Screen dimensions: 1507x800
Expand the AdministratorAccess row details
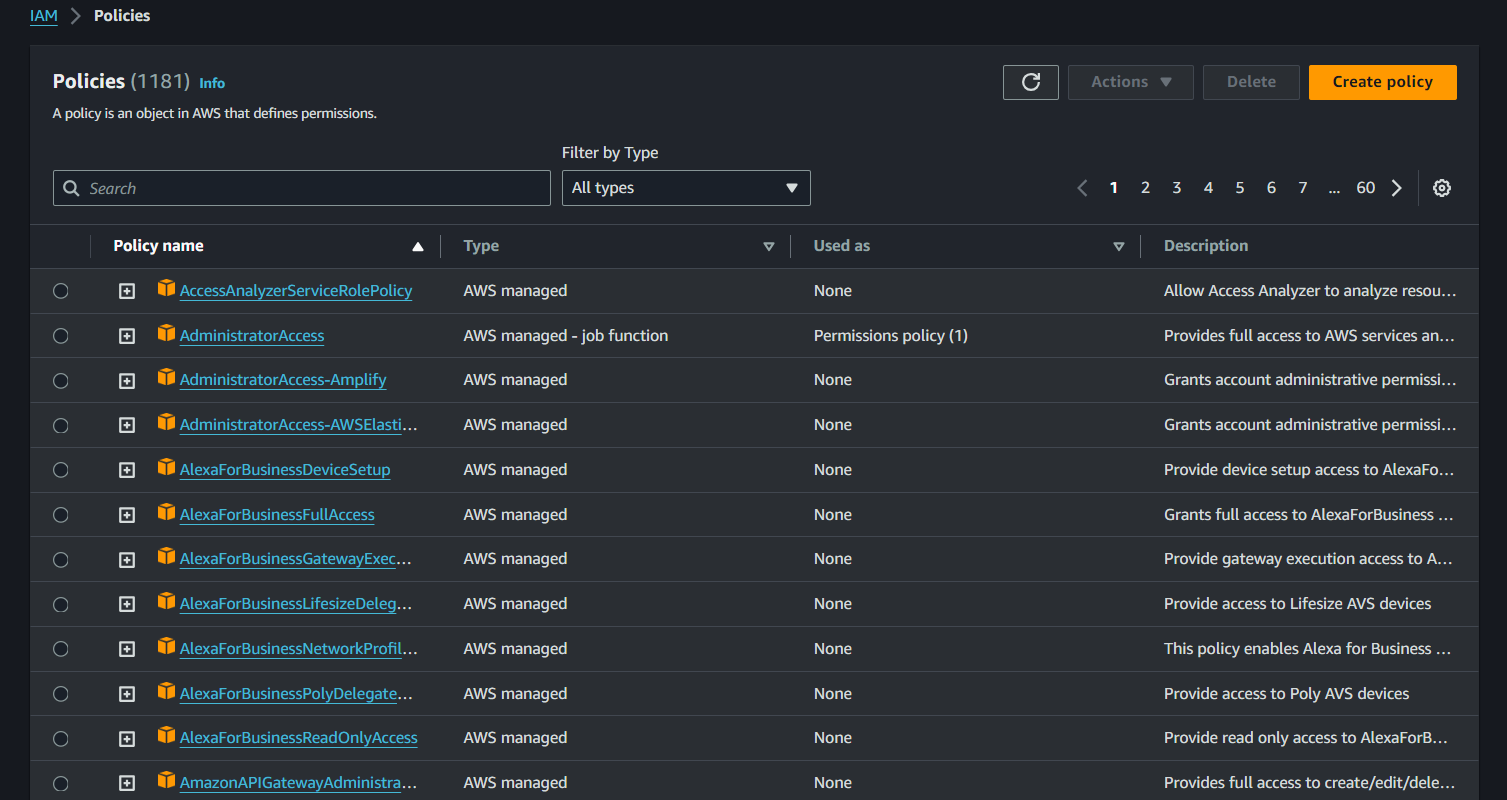coord(127,336)
